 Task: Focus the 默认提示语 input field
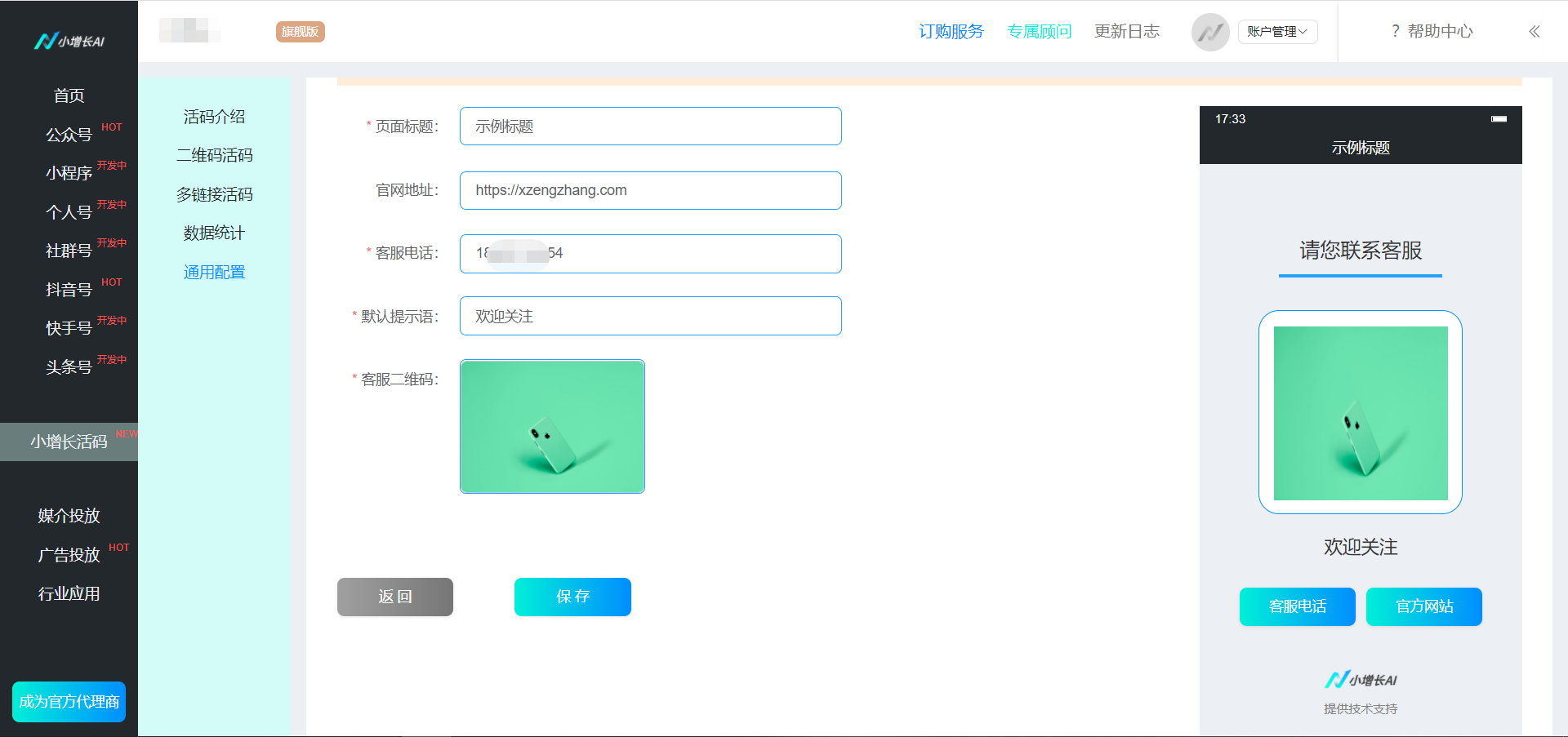651,316
